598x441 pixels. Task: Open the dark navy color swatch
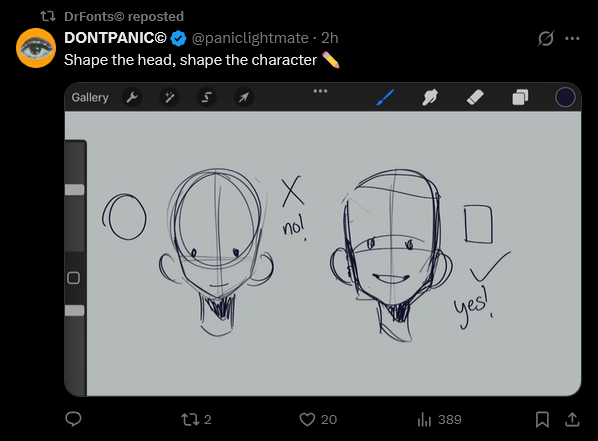point(565,97)
